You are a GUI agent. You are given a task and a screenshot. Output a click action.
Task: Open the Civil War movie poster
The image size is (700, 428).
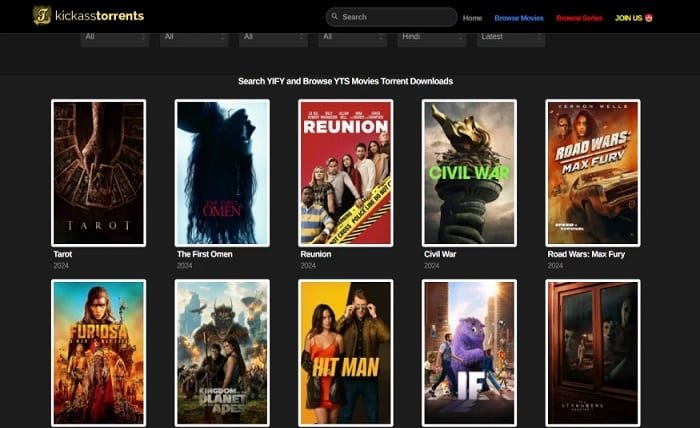click(x=469, y=173)
